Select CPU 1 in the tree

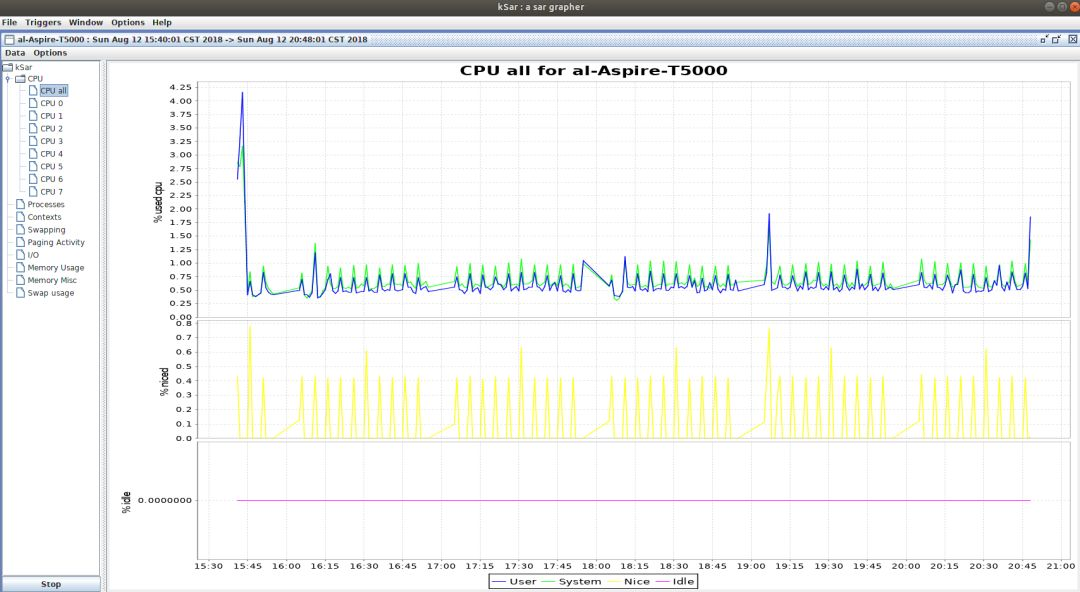52,116
